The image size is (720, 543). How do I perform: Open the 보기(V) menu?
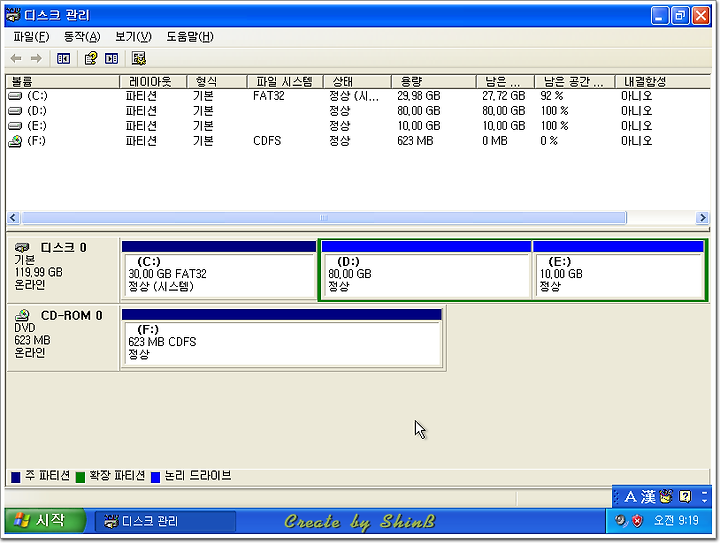(133, 37)
